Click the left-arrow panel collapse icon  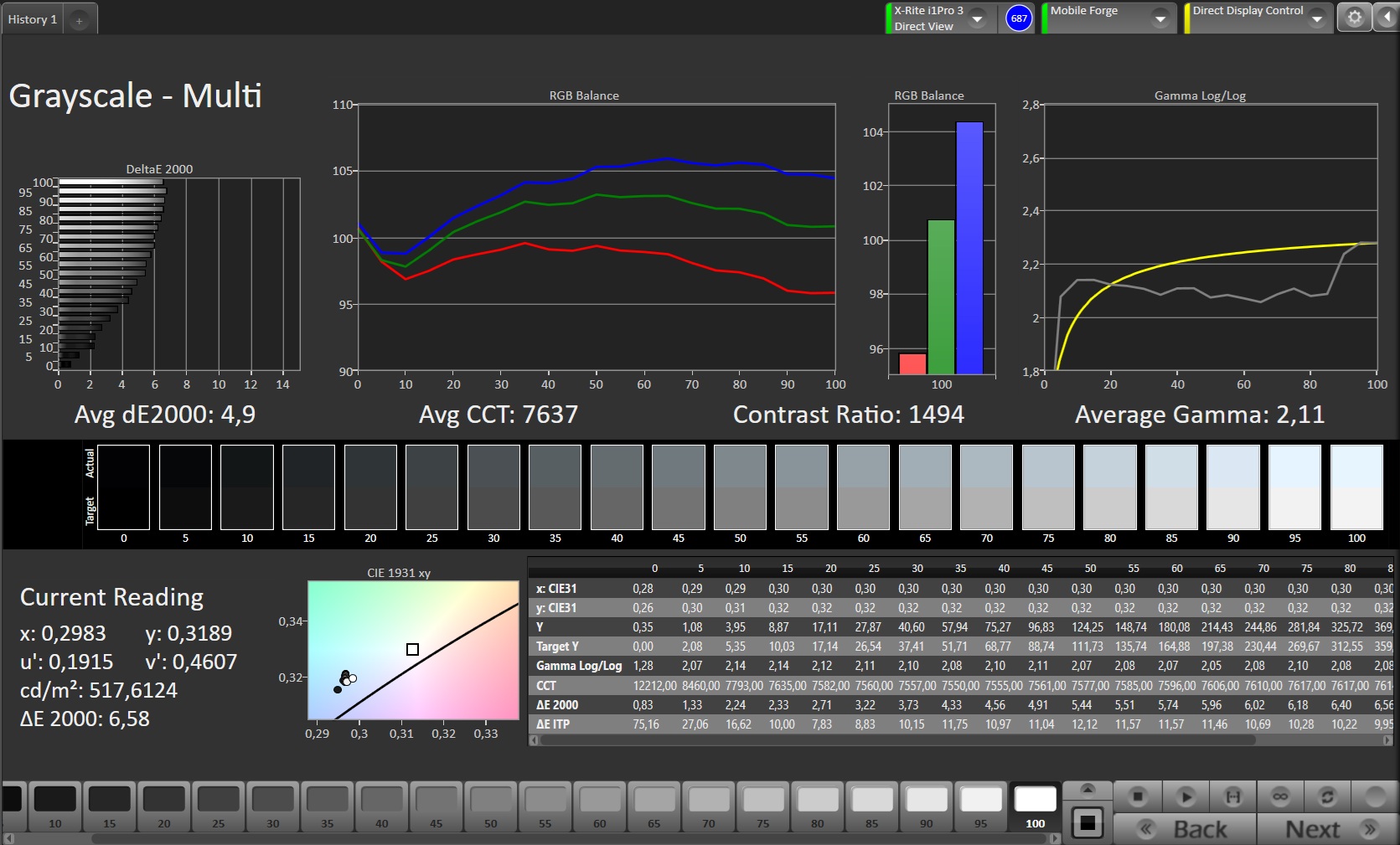(x=1387, y=18)
